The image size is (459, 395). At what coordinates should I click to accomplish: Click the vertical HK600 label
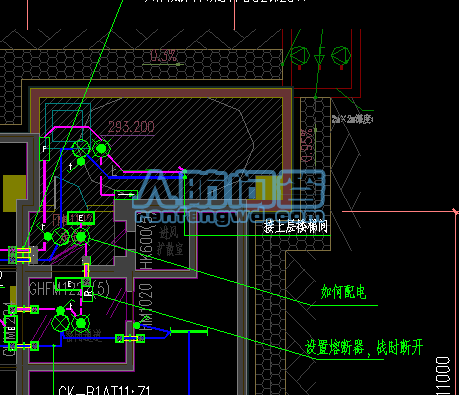(x=146, y=241)
